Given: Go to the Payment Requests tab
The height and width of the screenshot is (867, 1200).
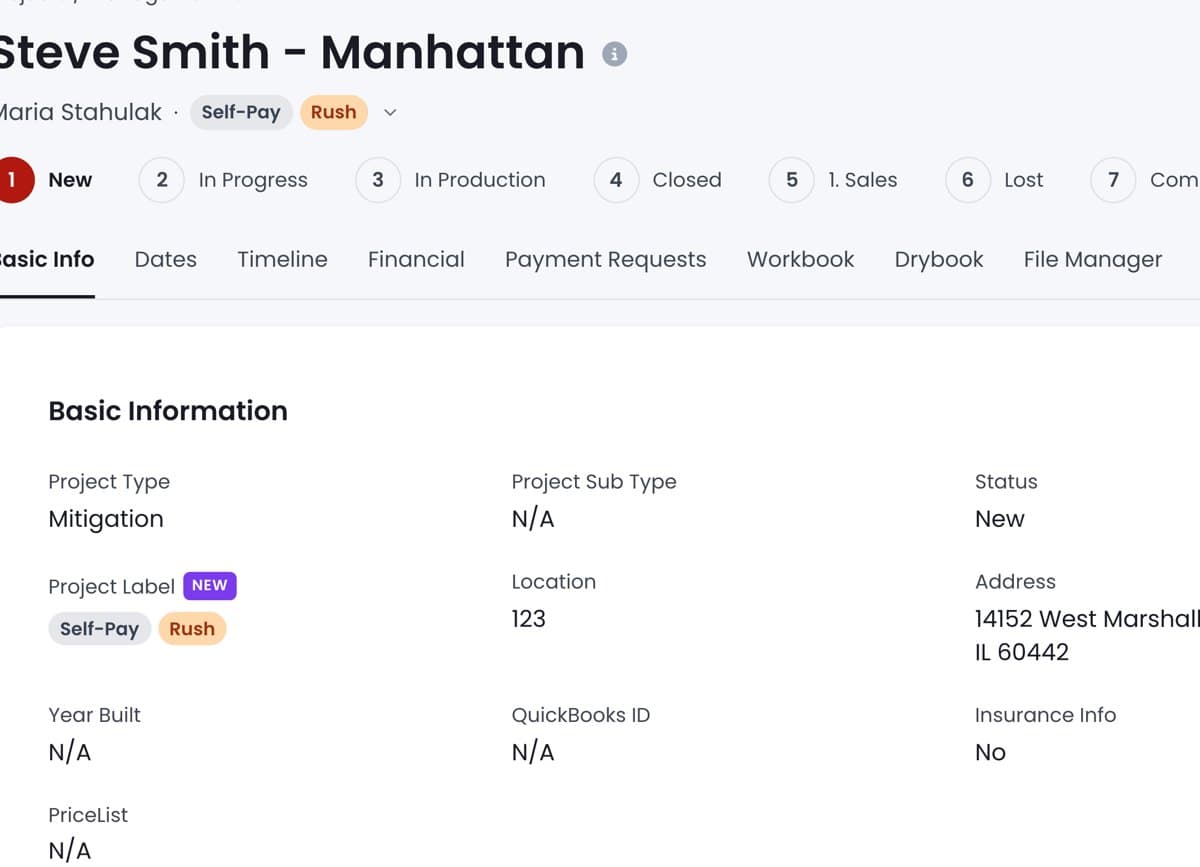Looking at the screenshot, I should 606,260.
